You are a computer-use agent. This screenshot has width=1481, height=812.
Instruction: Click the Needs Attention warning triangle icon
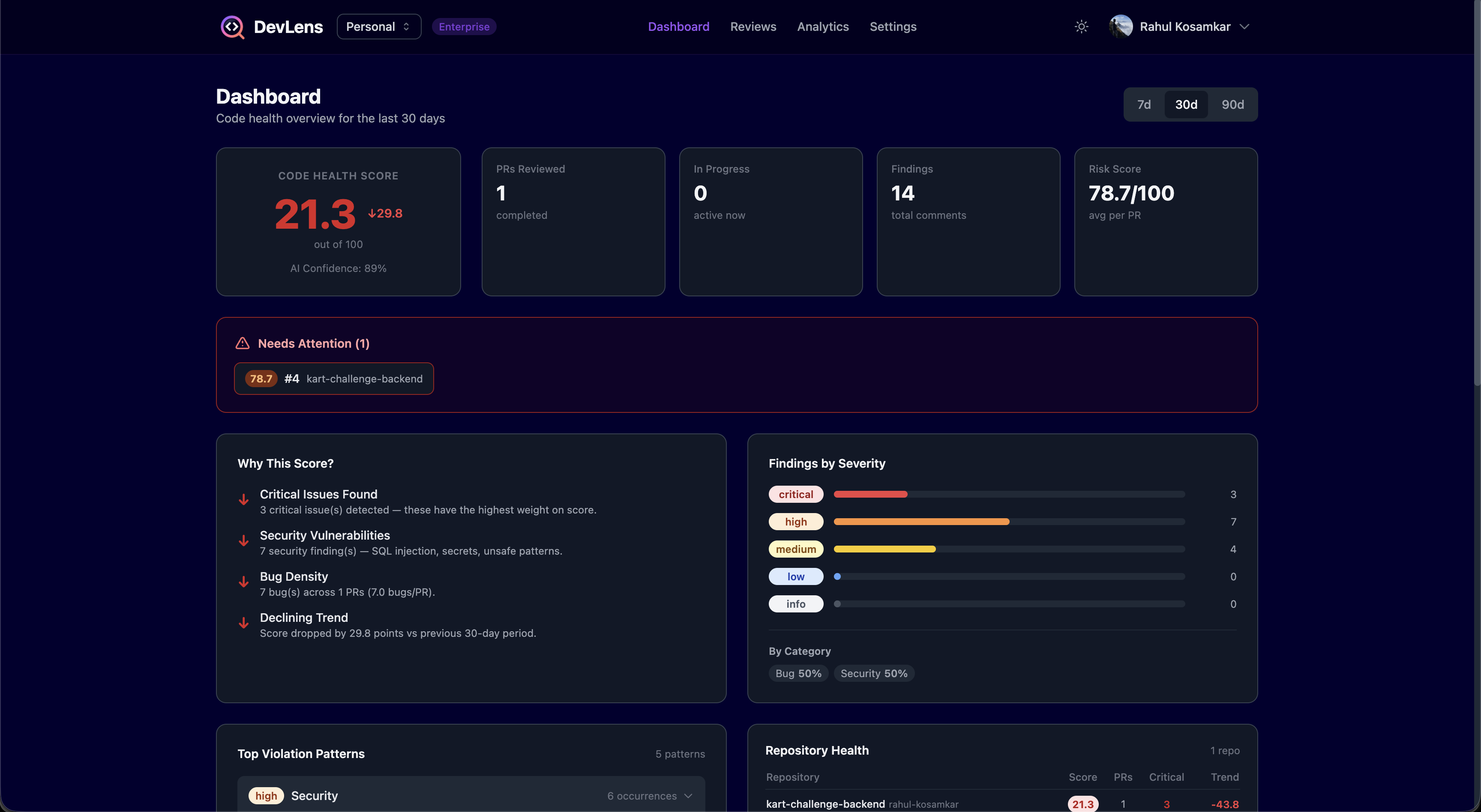[x=243, y=343]
